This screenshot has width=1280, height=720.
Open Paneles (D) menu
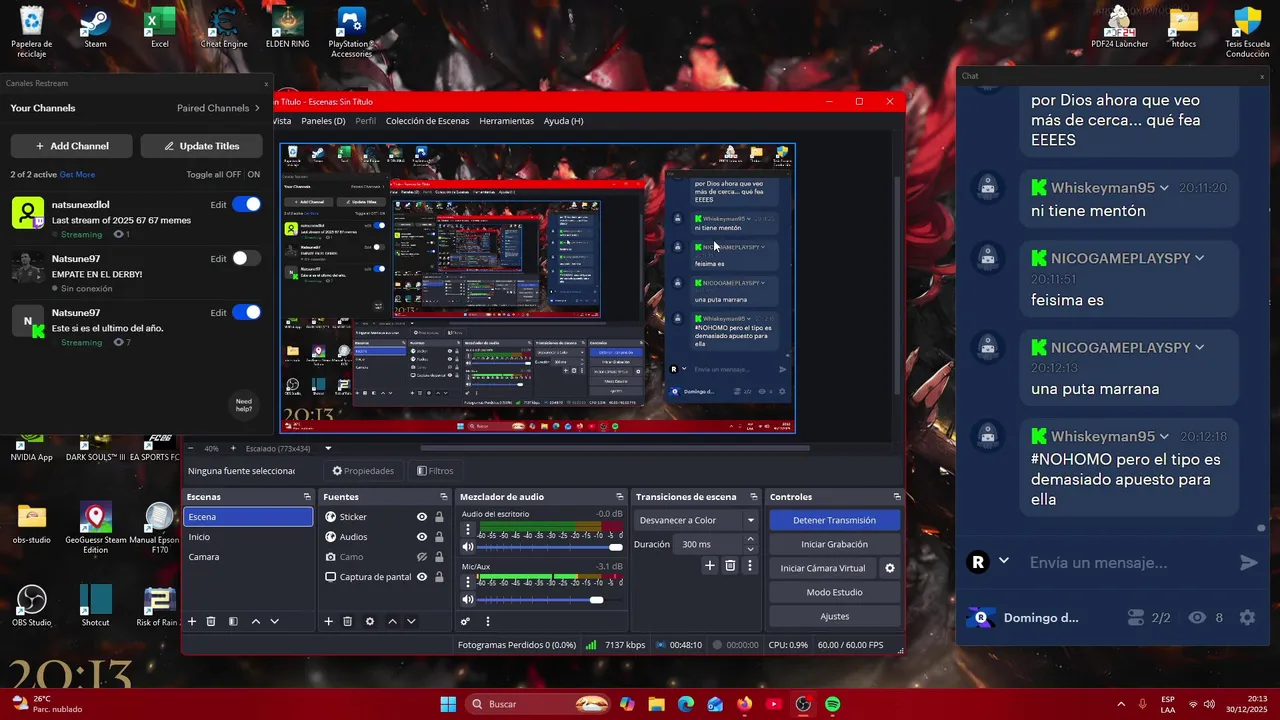[x=323, y=121]
